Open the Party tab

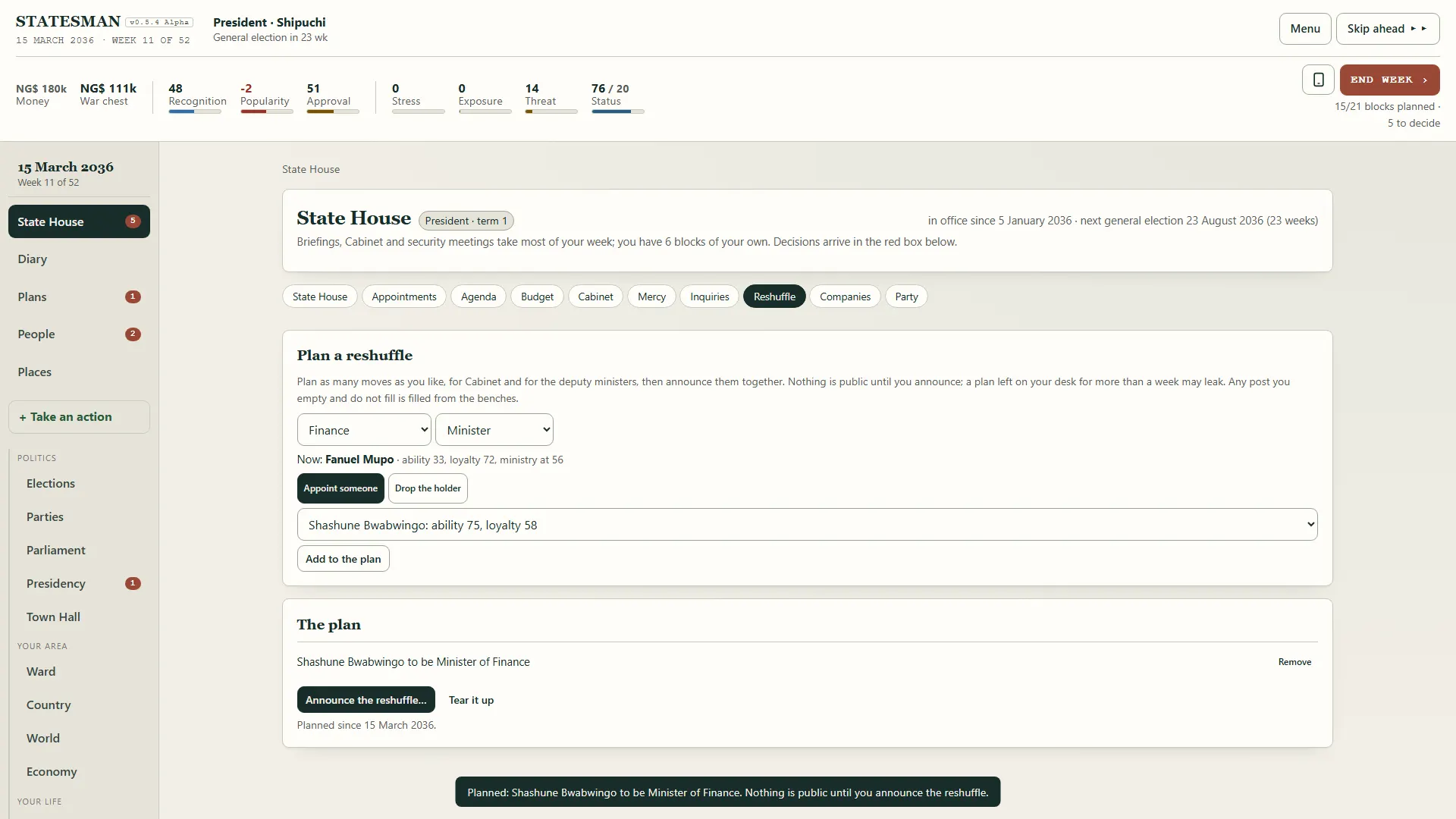[906, 297]
